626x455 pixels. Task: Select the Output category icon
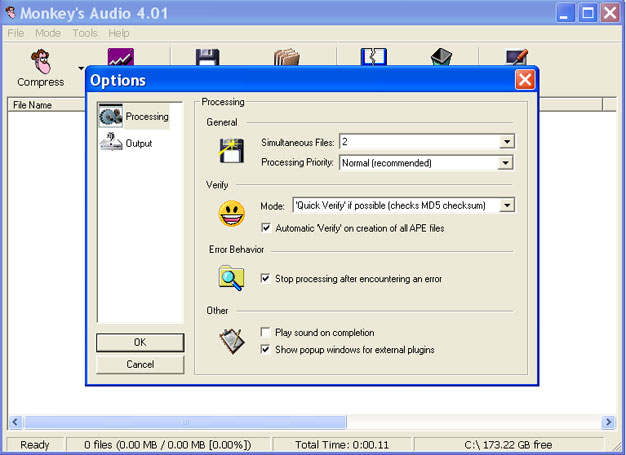click(x=111, y=142)
